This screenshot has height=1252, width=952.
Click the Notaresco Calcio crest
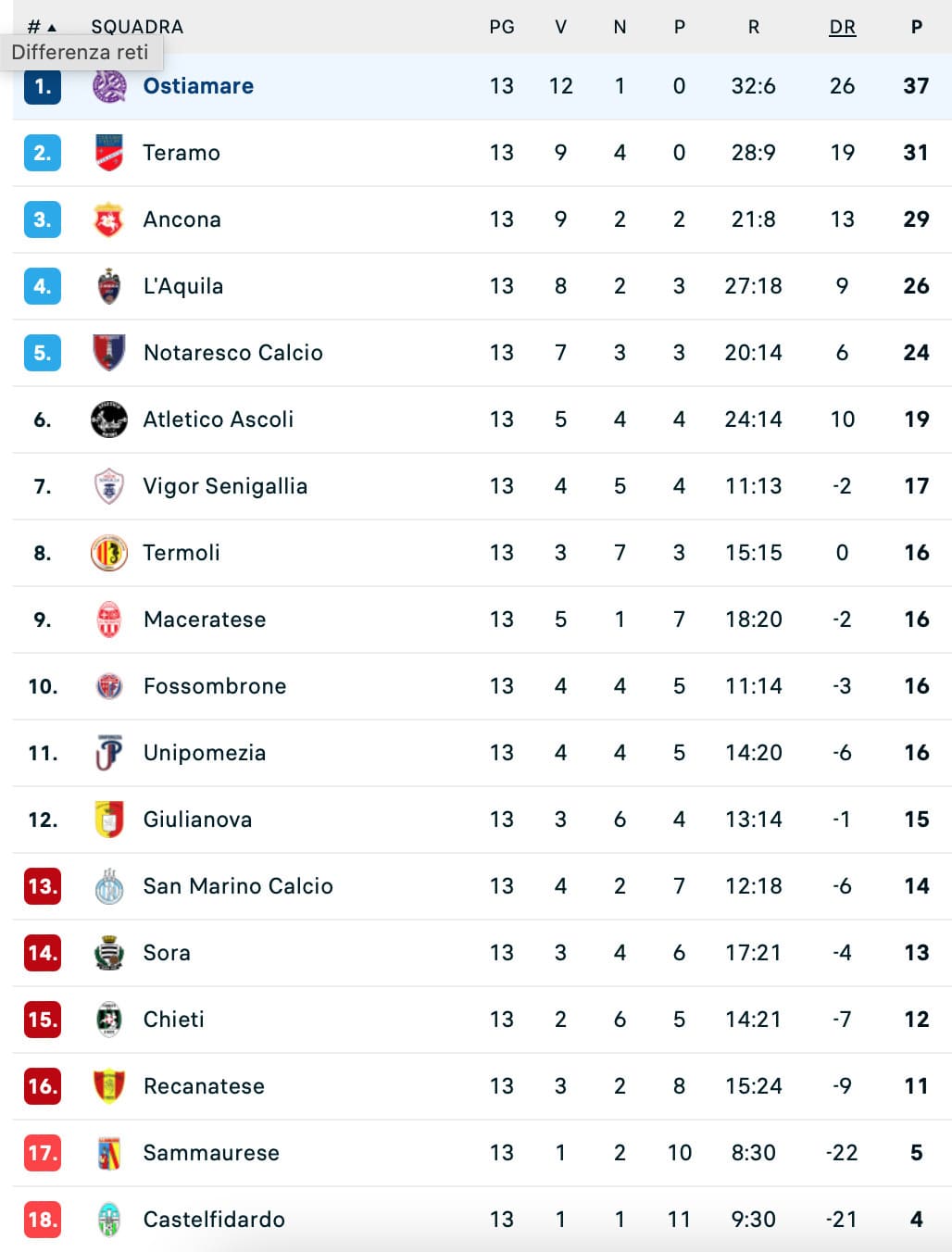pyautogui.click(x=108, y=353)
